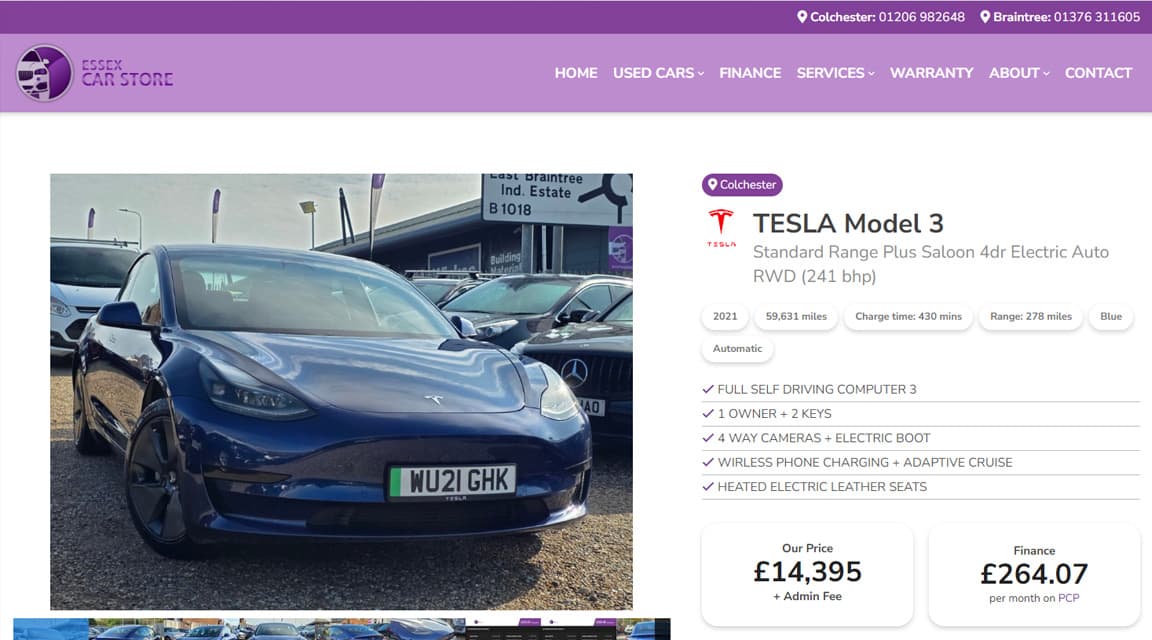This screenshot has width=1152, height=640.
Task: Click the Tesla brand logo
Action: [x=721, y=229]
